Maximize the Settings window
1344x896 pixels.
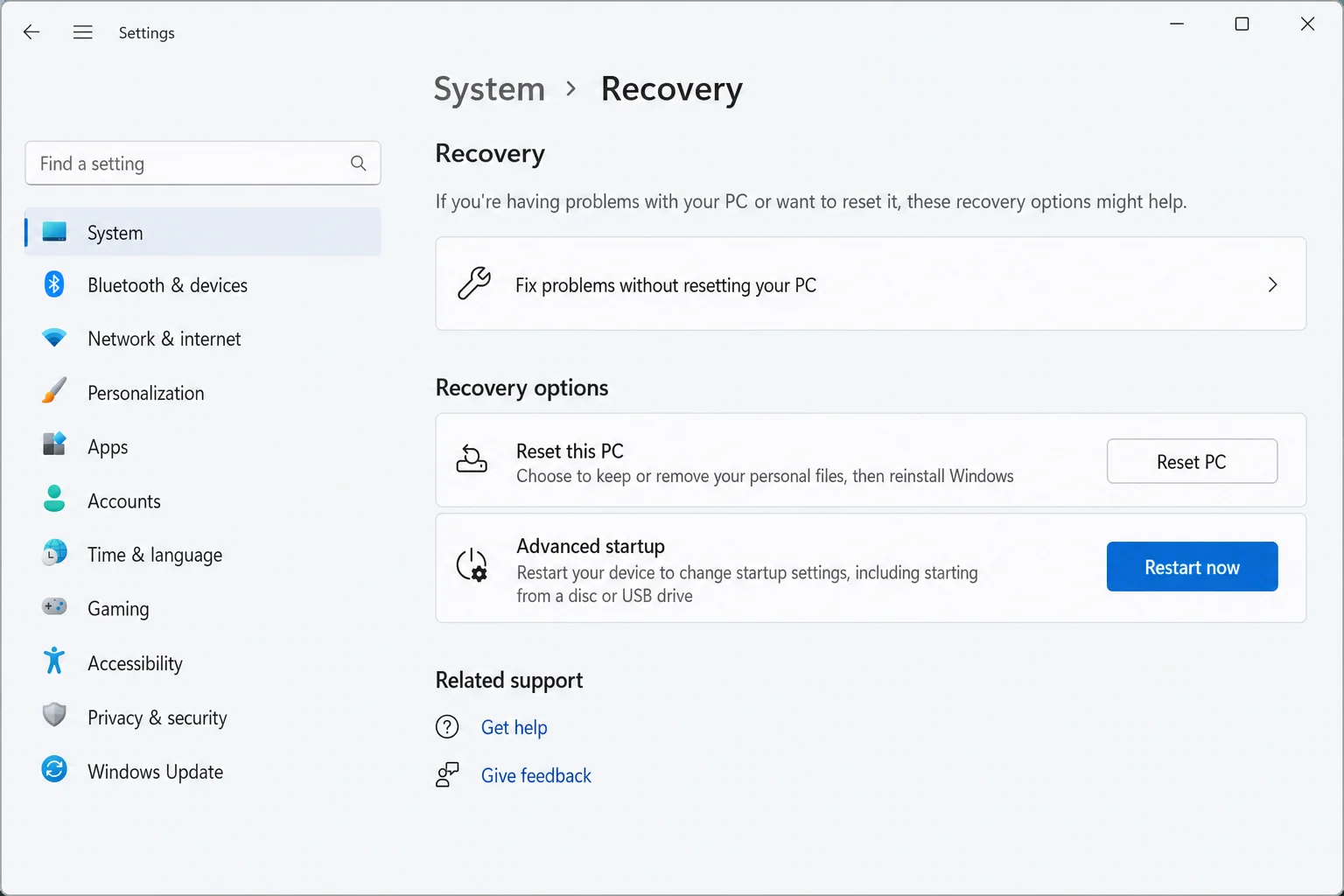click(x=1242, y=24)
